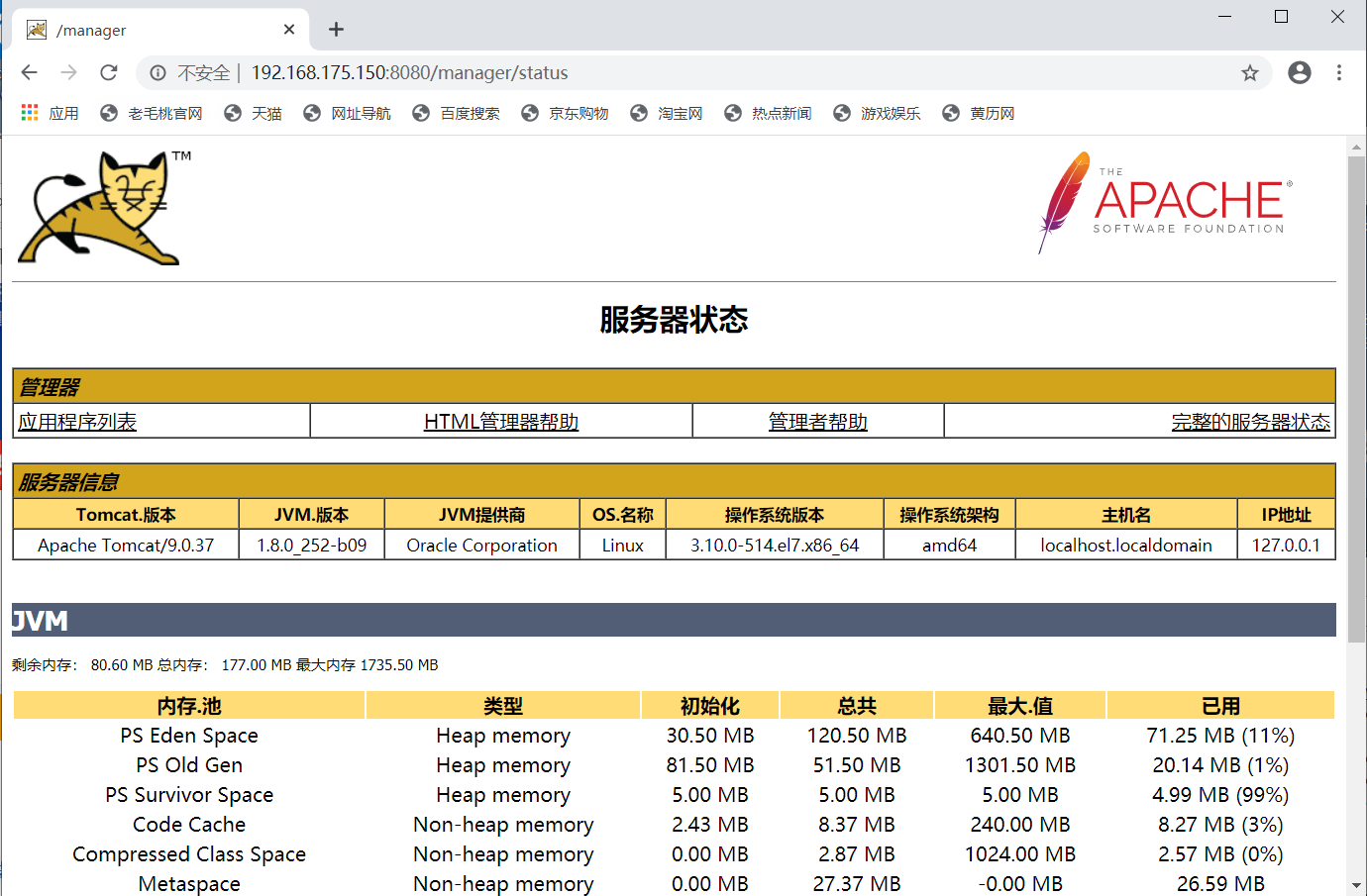Open the HTML管理器帮助 page
Image resolution: width=1367 pixels, height=896 pixels.
point(500,420)
